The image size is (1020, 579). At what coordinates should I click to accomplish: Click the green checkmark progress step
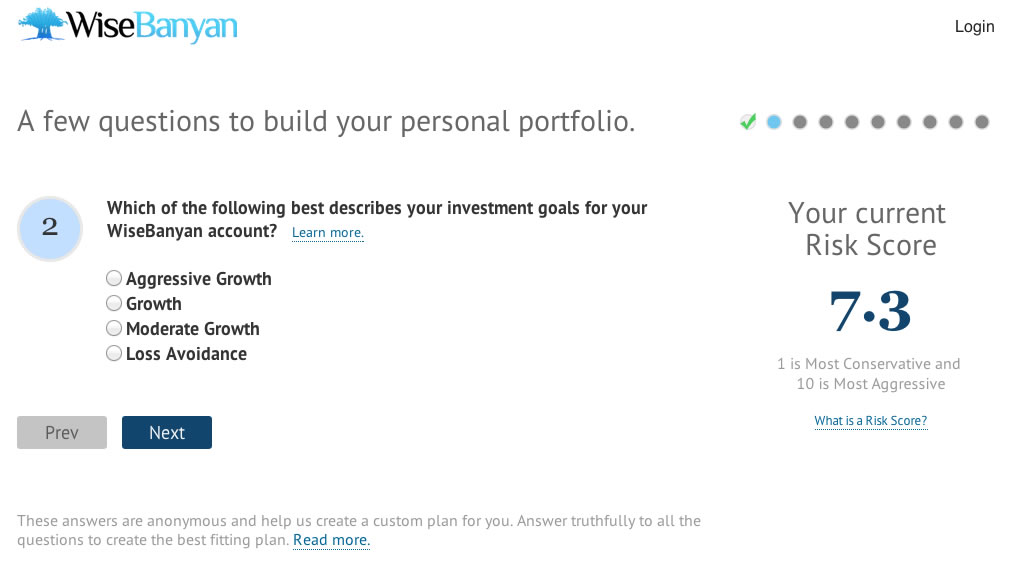(748, 122)
